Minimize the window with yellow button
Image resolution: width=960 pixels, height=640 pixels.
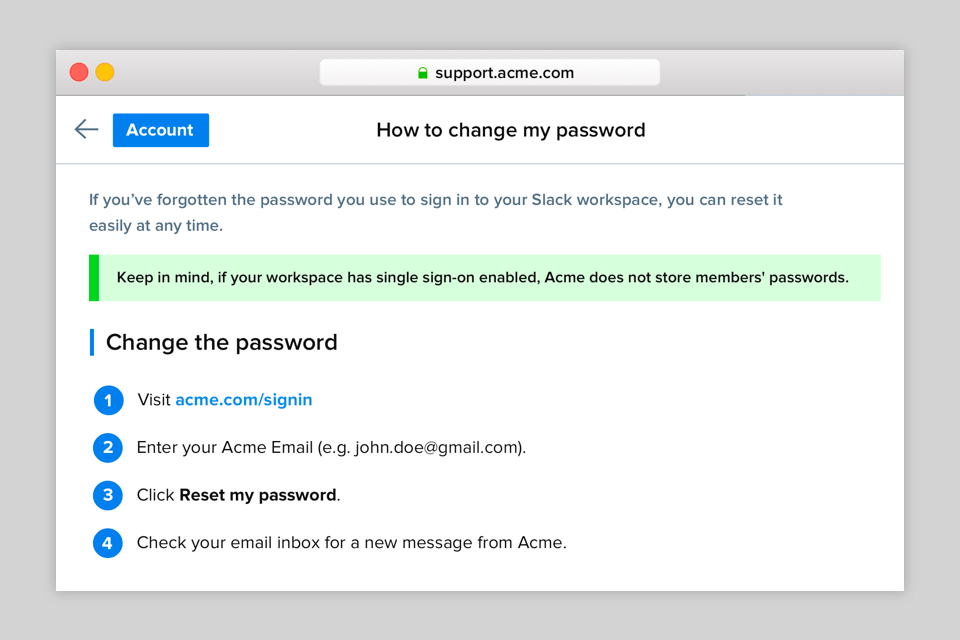(x=105, y=72)
